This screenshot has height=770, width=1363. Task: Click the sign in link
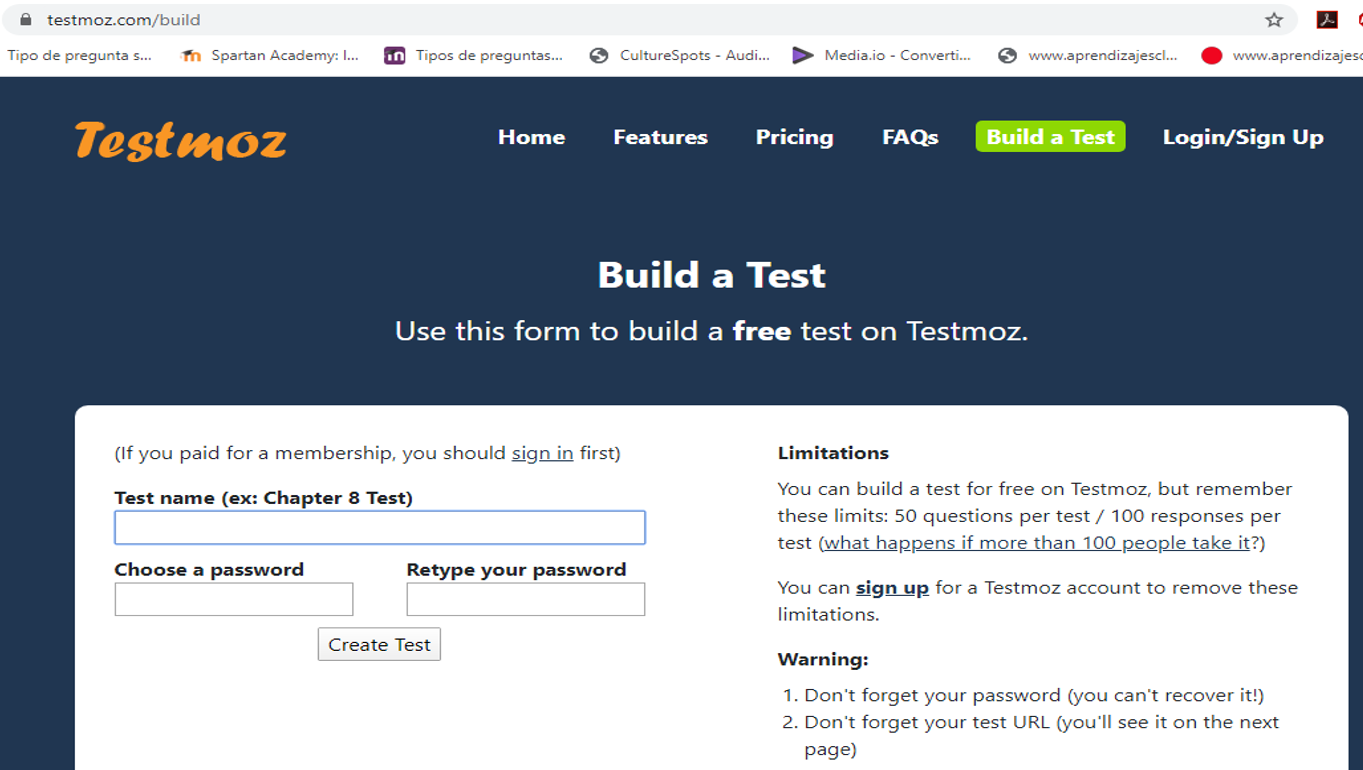click(x=542, y=452)
